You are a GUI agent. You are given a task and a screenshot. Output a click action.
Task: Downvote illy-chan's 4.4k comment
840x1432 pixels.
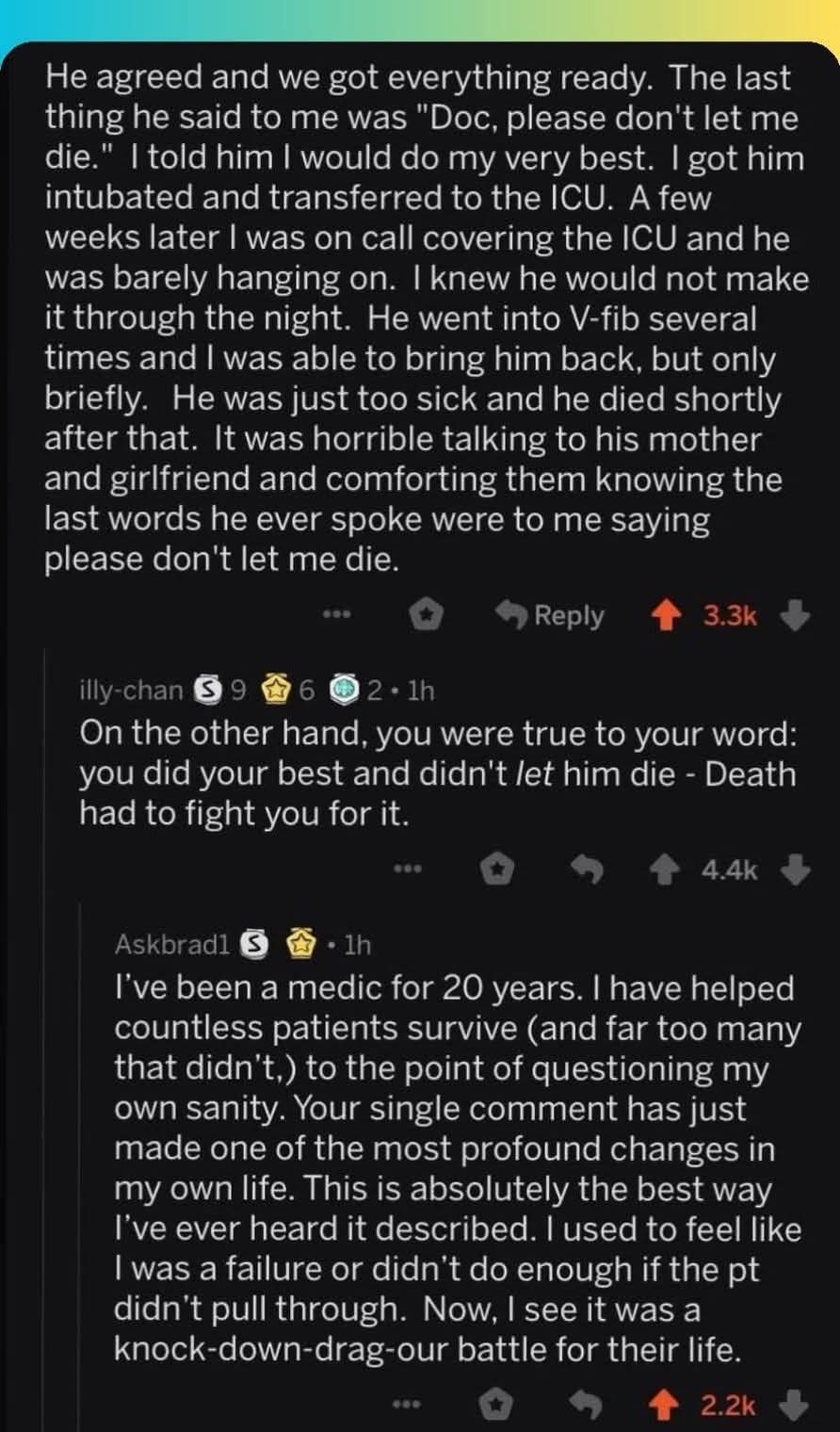[796, 871]
